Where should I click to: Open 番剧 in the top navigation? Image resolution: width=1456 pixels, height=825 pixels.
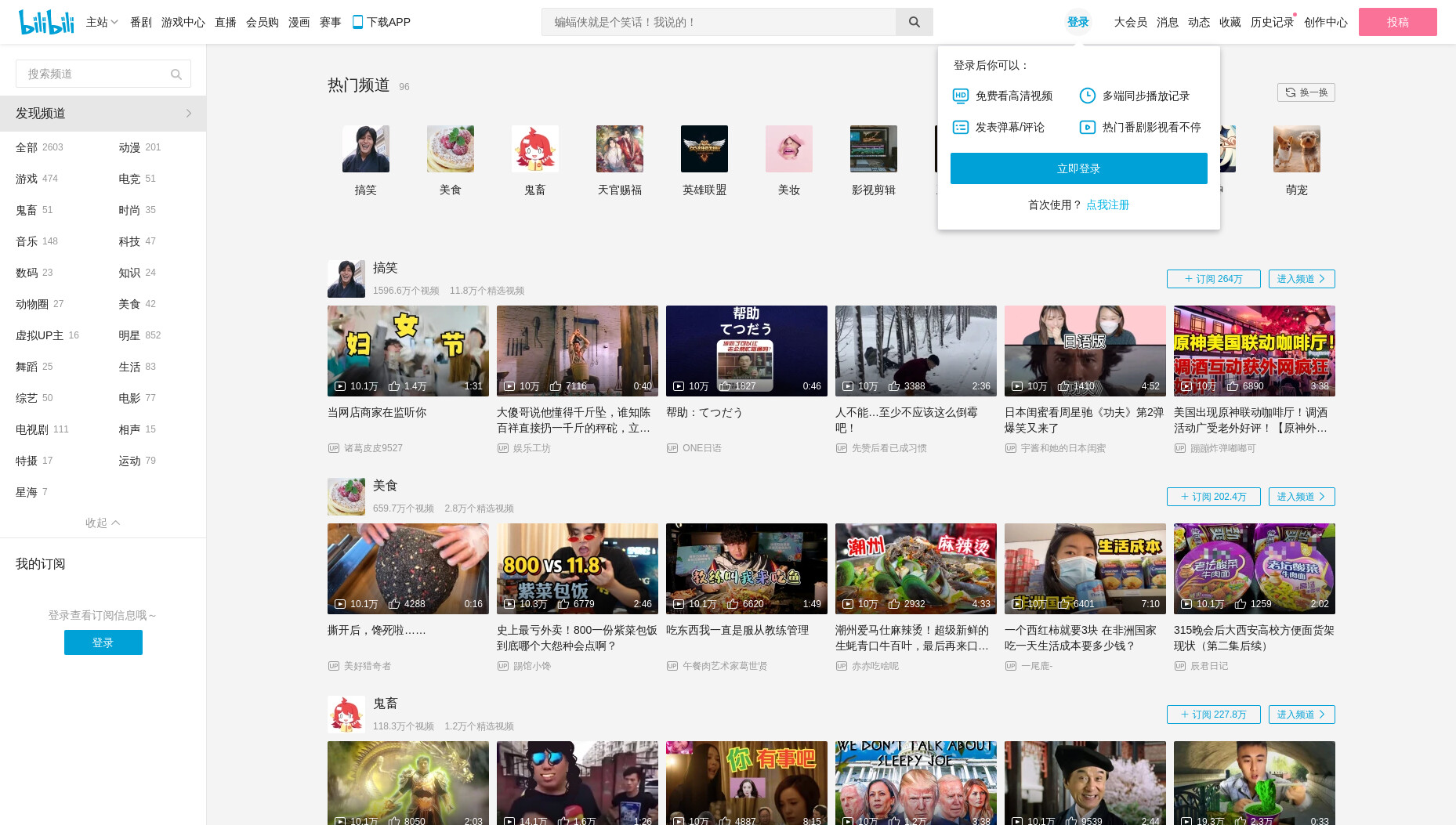click(x=141, y=22)
